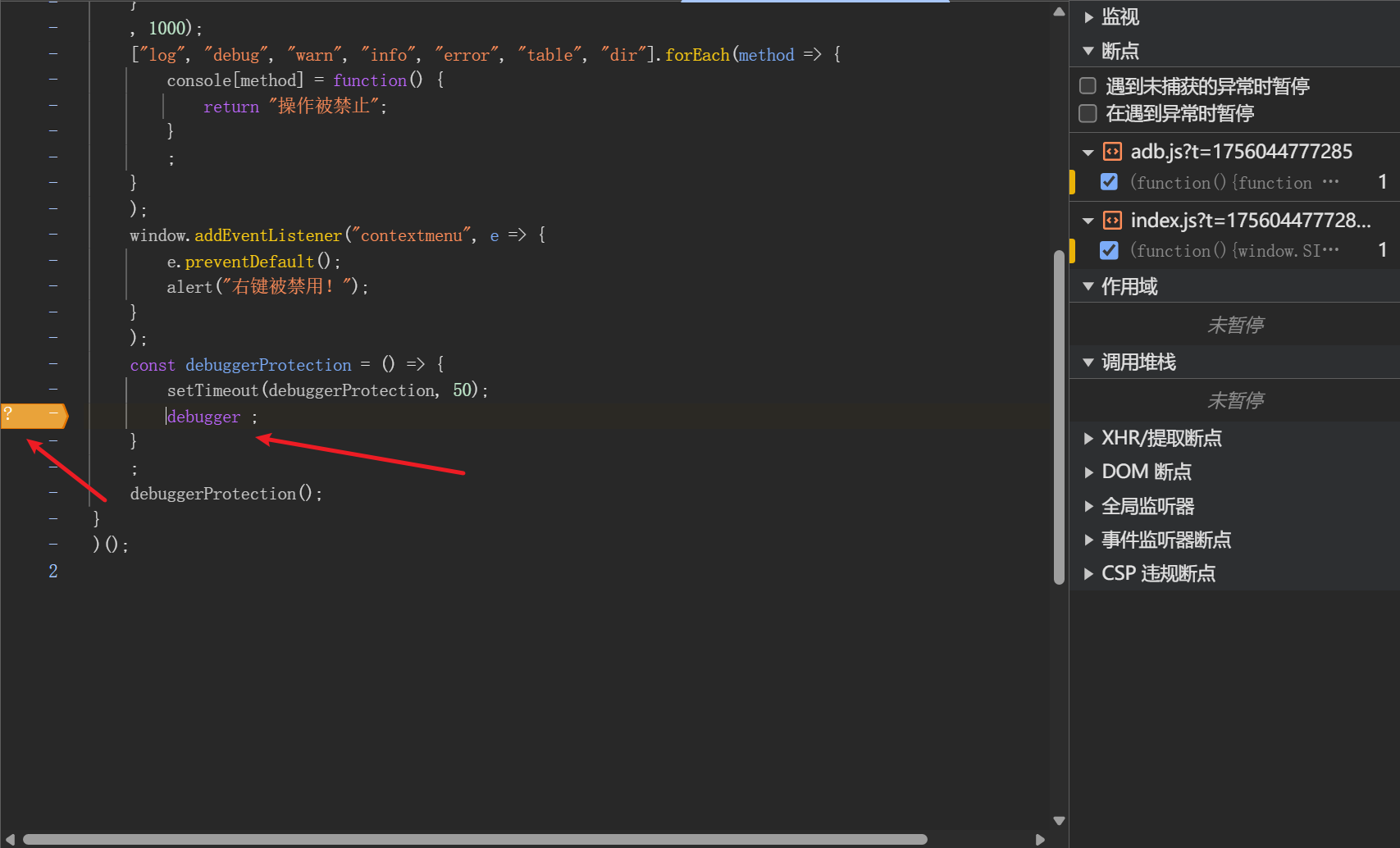Click the index.js script file icon
Viewport: 1400px width, 848px height.
(x=1112, y=221)
